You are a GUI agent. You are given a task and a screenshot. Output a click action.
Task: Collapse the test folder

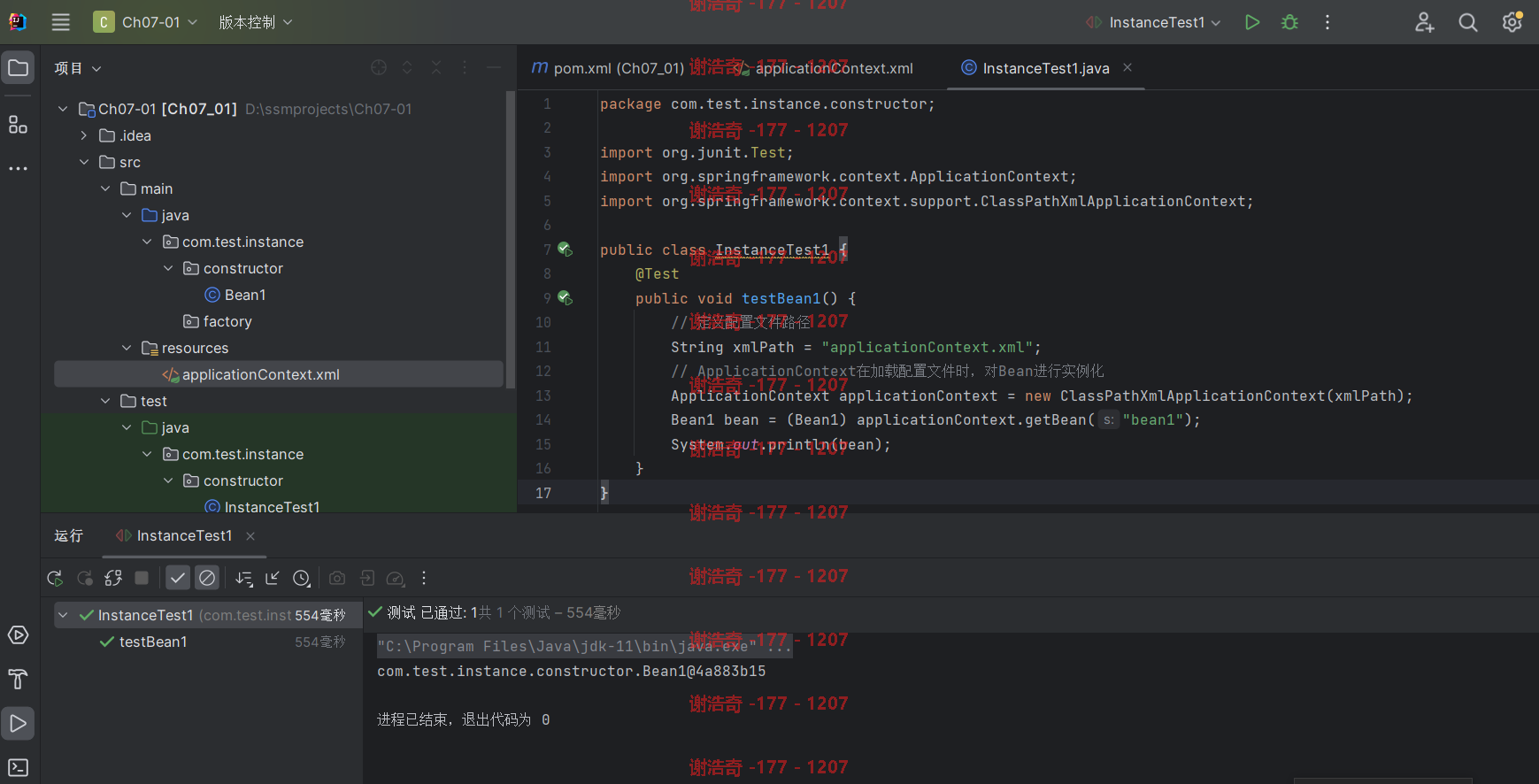tap(105, 401)
